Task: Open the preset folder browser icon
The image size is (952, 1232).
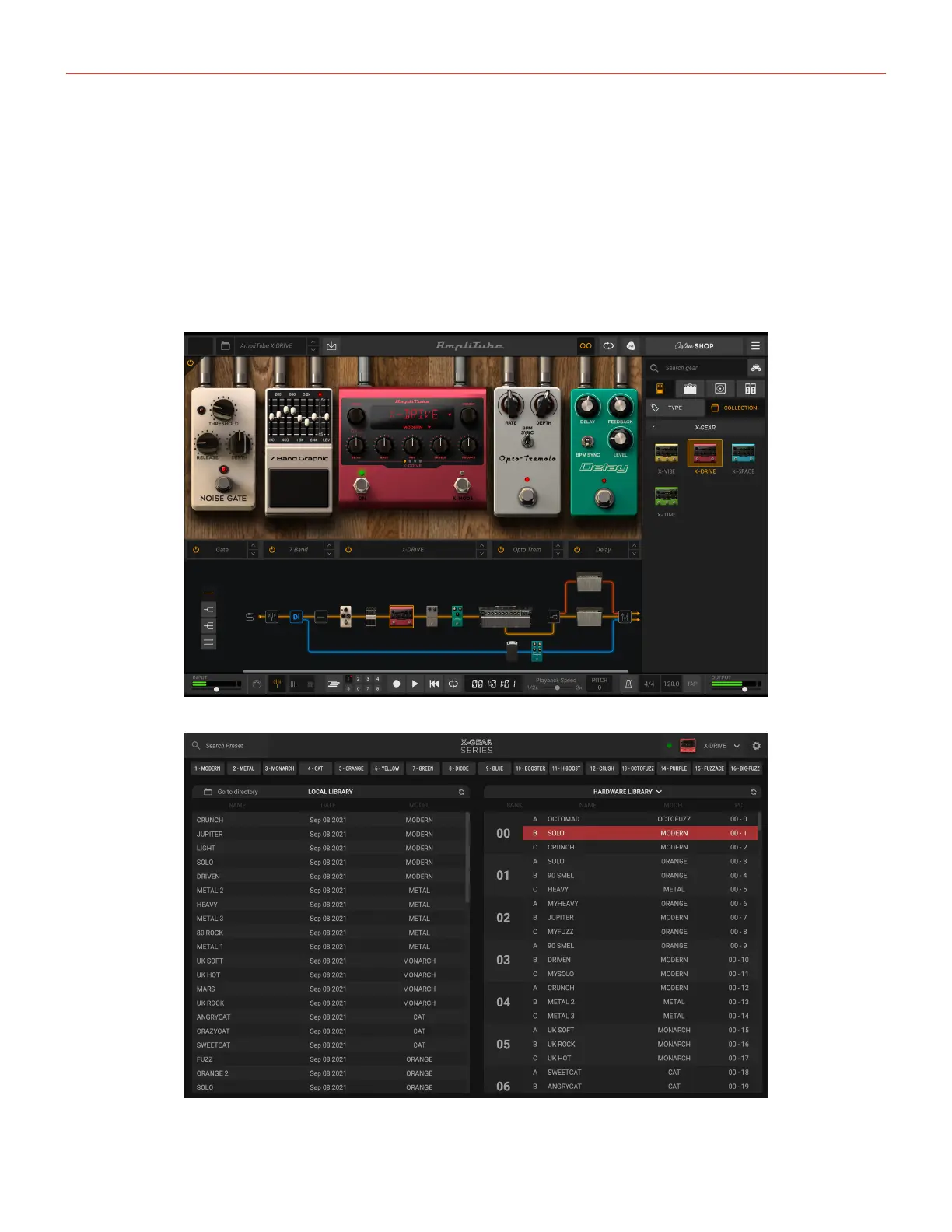Action: coord(225,346)
